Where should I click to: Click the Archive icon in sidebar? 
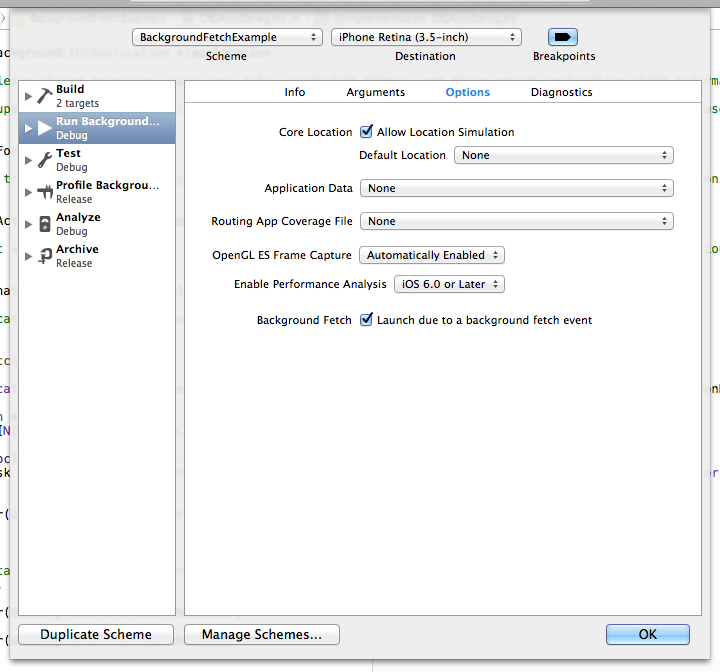click(x=44, y=256)
